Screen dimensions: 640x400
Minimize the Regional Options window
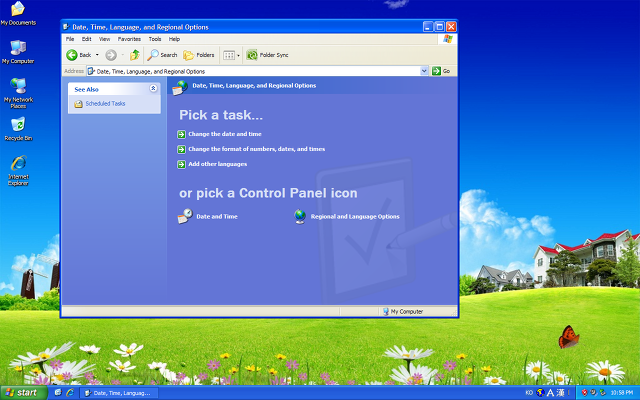(x=428, y=27)
